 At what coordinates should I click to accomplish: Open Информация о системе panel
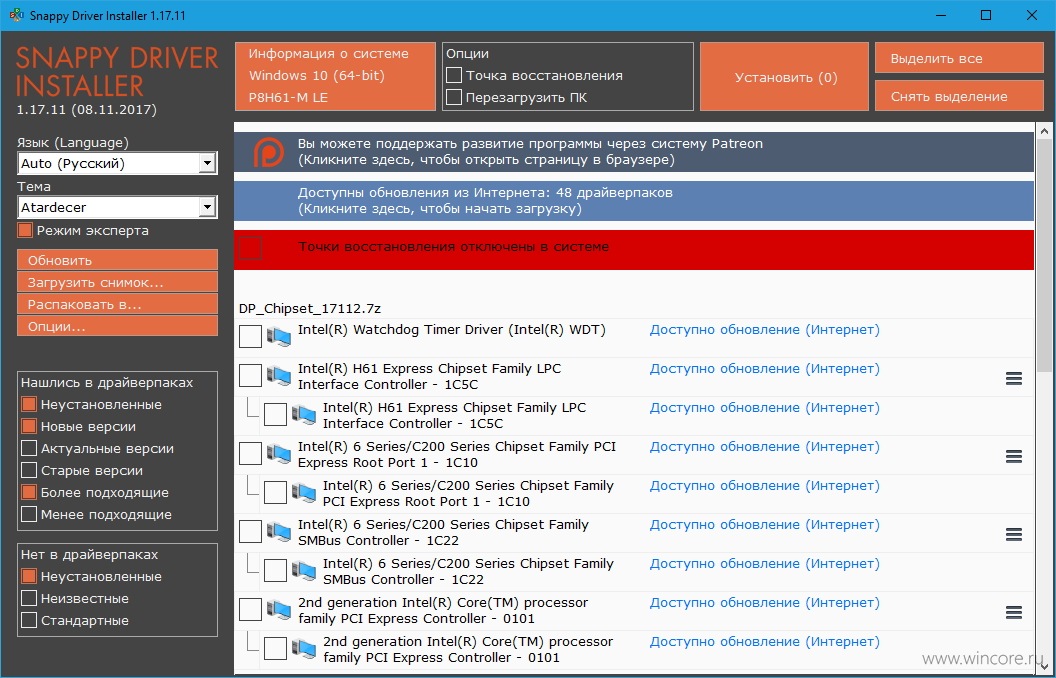(x=335, y=76)
